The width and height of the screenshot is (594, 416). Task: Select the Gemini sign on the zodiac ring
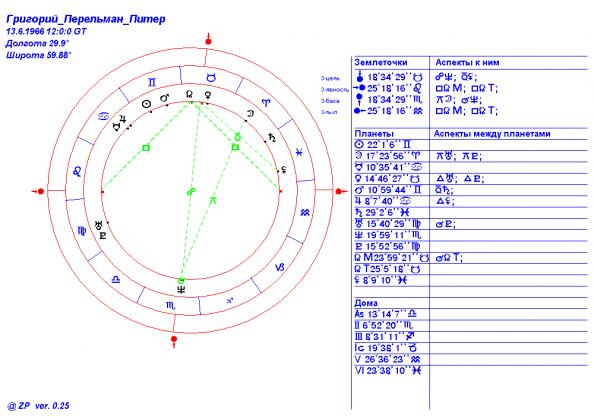pos(152,83)
